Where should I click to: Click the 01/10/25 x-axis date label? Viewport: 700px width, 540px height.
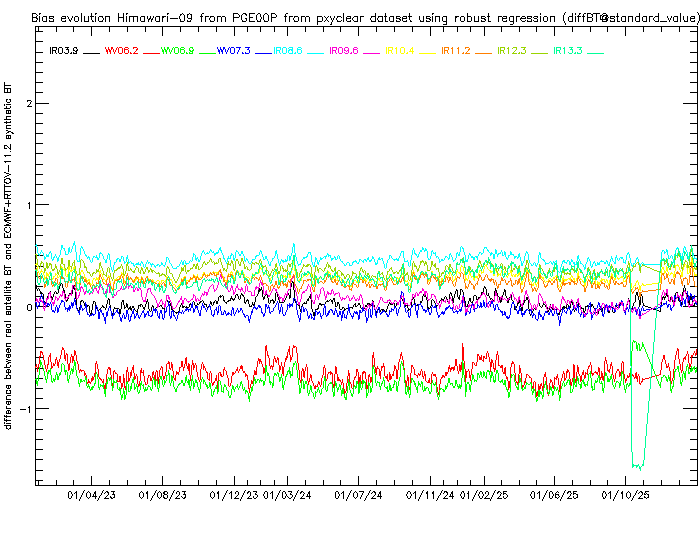click(625, 495)
